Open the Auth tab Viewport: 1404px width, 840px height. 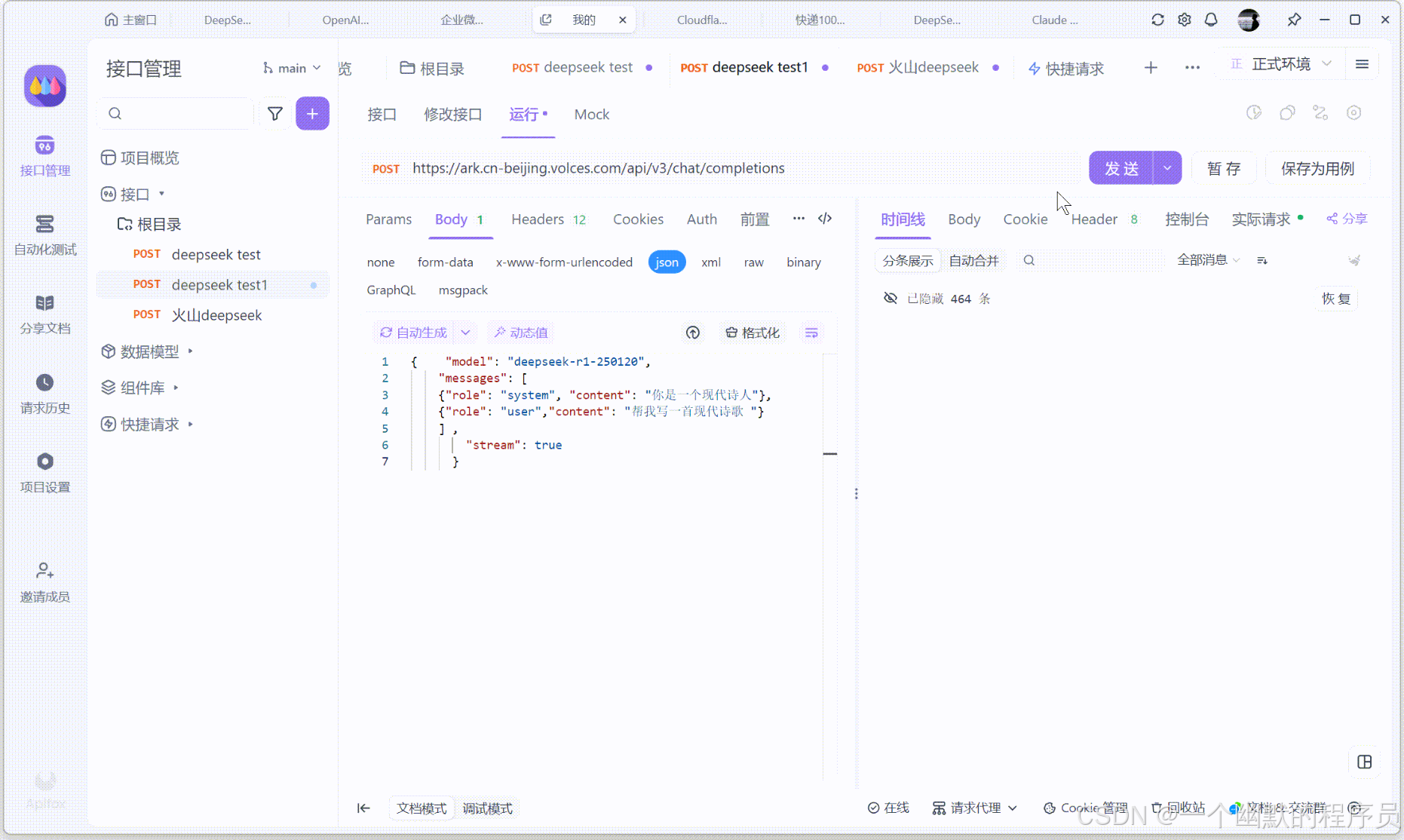701,219
